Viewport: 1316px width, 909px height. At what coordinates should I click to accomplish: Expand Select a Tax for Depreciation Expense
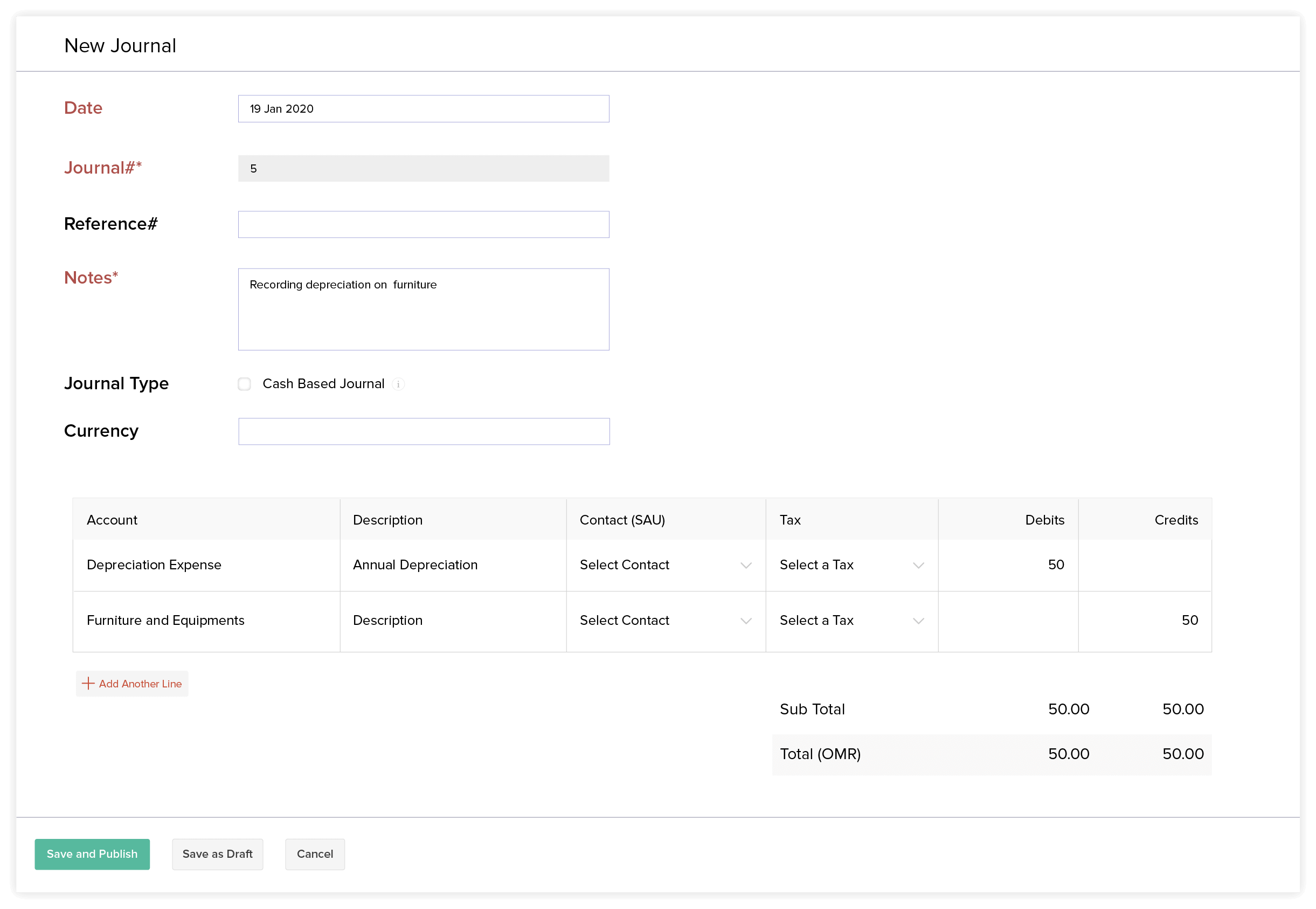(x=851, y=565)
